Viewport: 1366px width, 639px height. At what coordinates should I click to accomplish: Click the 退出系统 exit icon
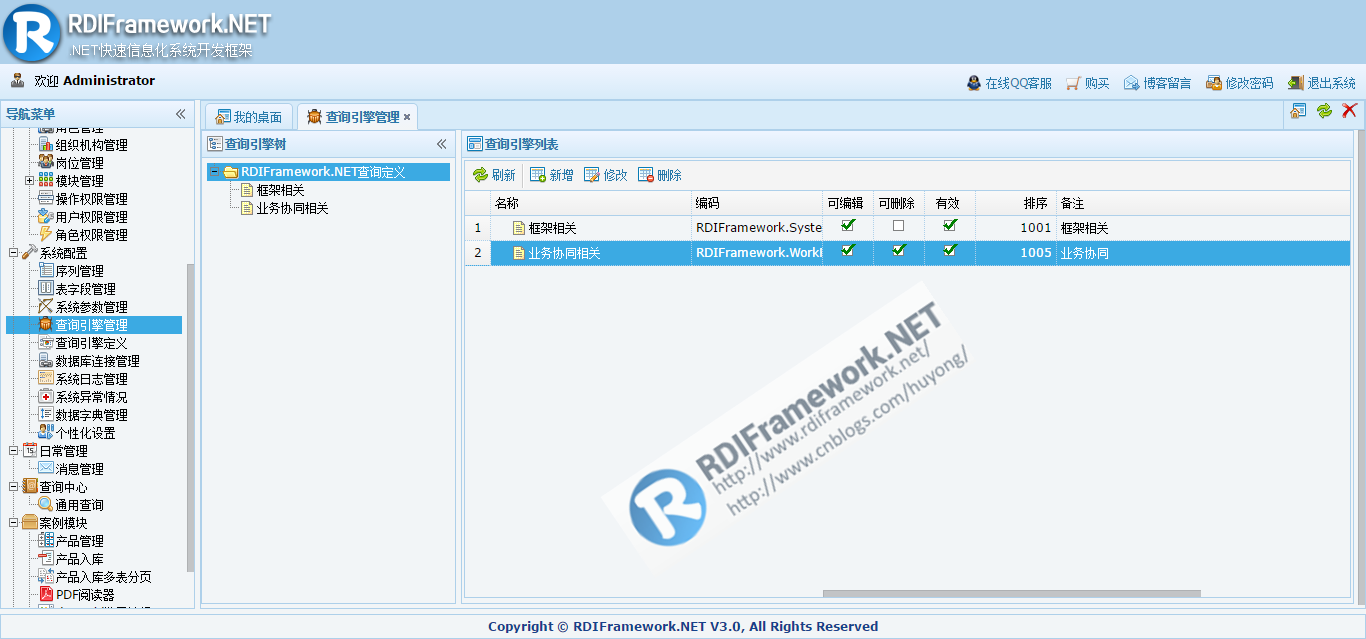pos(1296,83)
